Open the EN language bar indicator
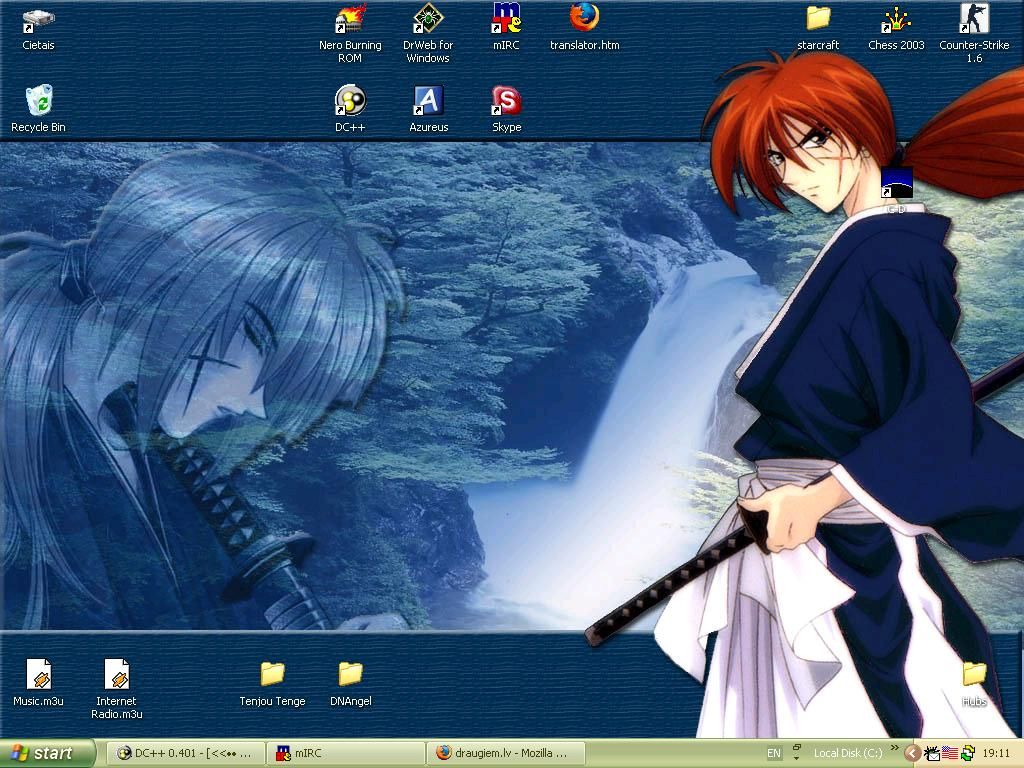 pyautogui.click(x=774, y=753)
